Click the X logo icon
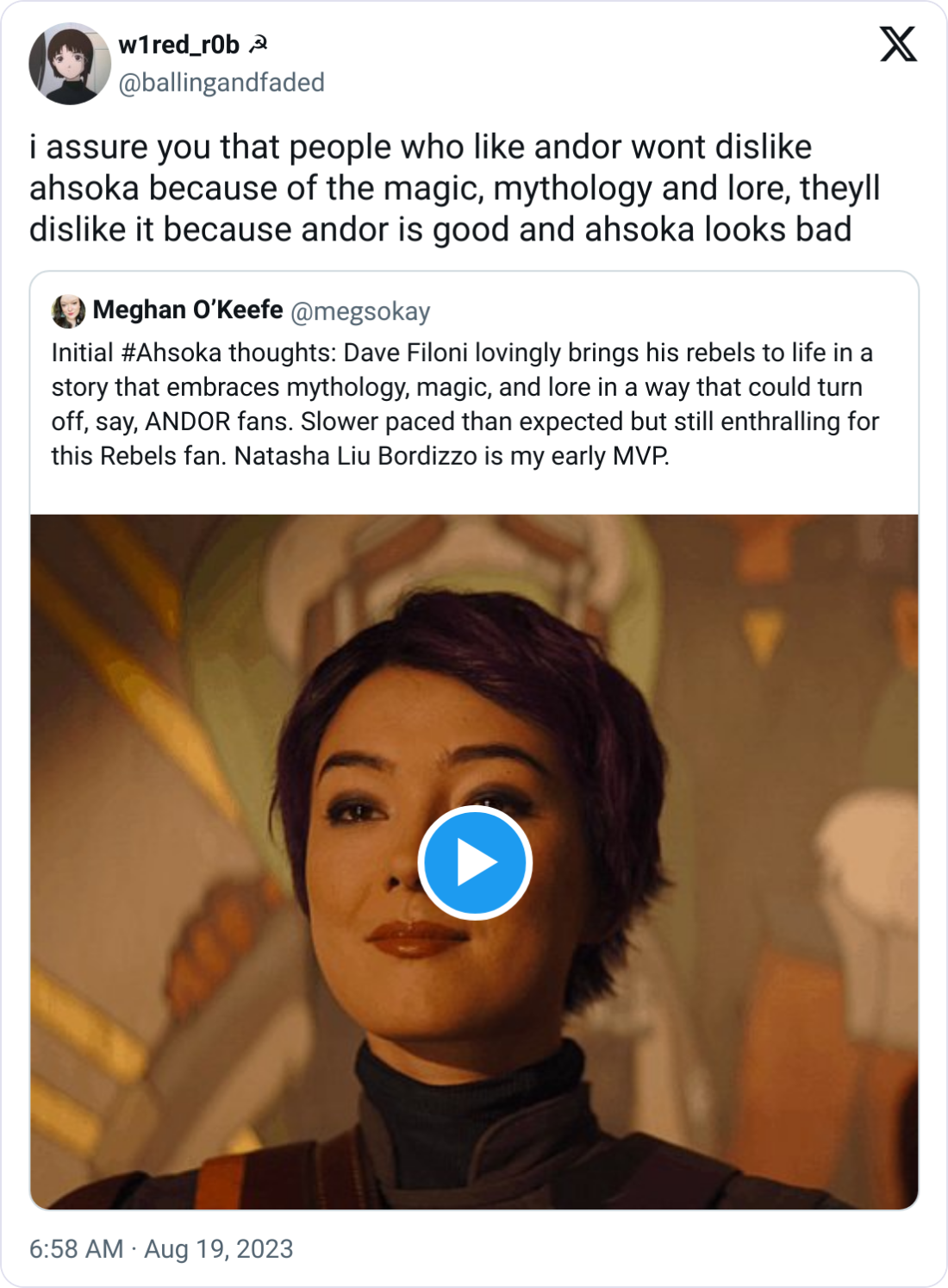Image resolution: width=948 pixels, height=1288 pixels. pyautogui.click(x=898, y=44)
